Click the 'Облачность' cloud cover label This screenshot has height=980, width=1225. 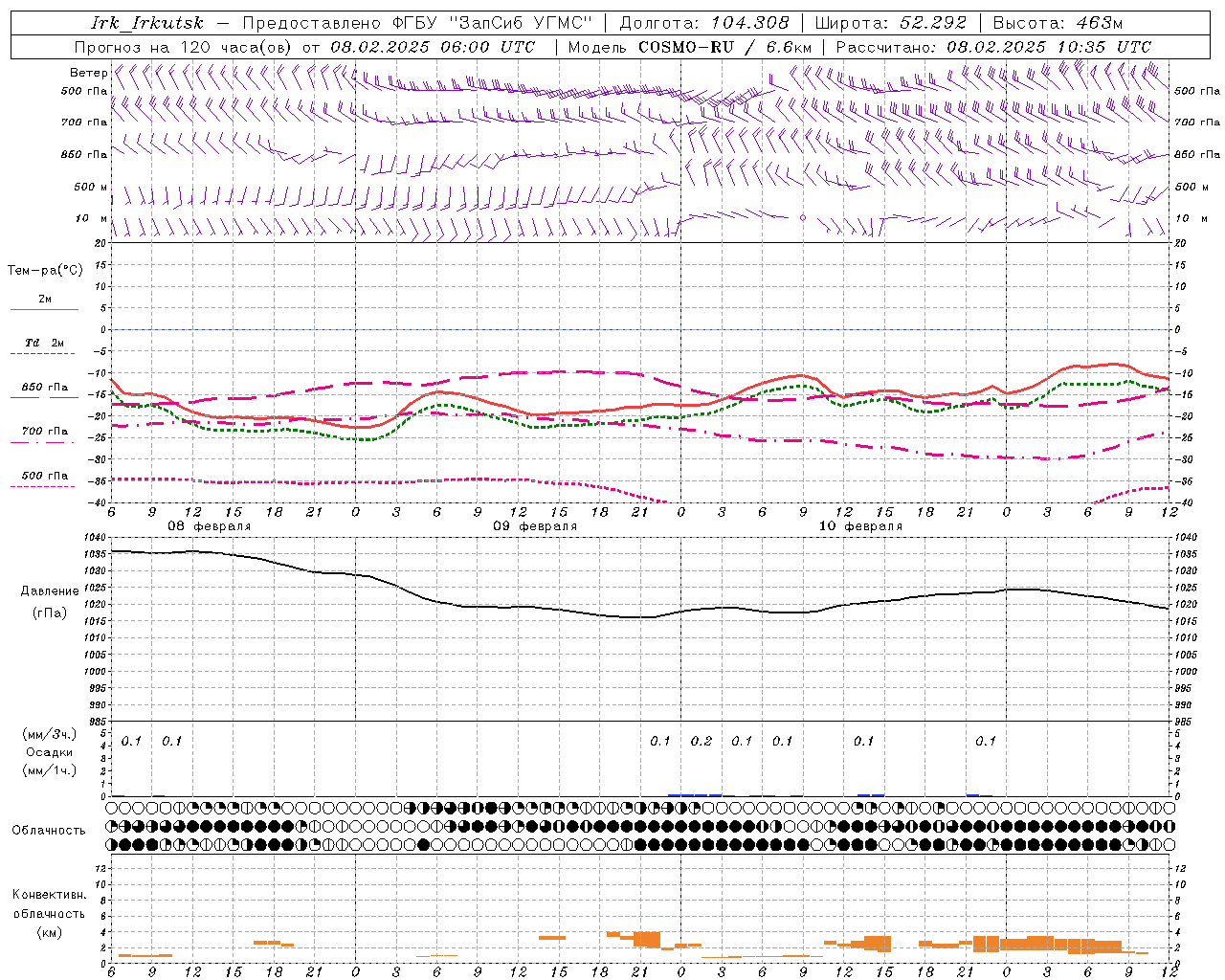click(x=49, y=831)
